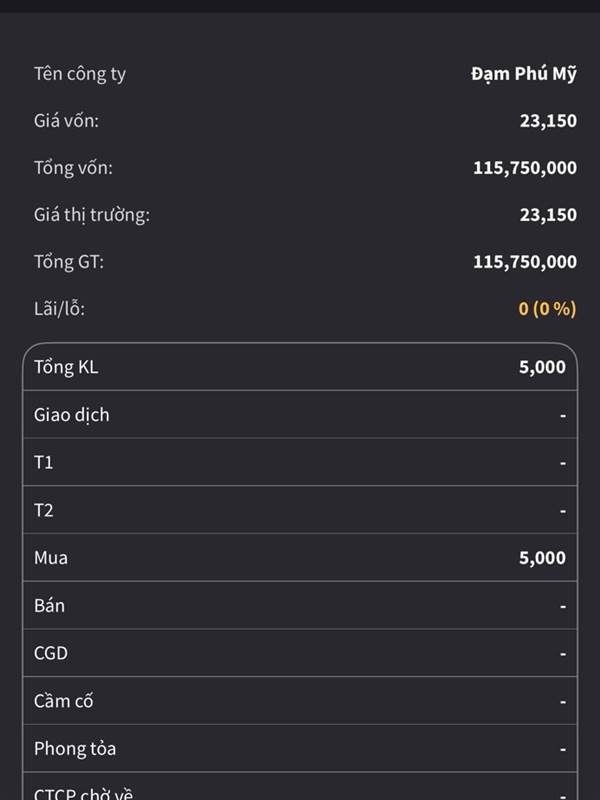
Task: Tap the Tổng vốn amount 115,750,000
Action: 525,168
